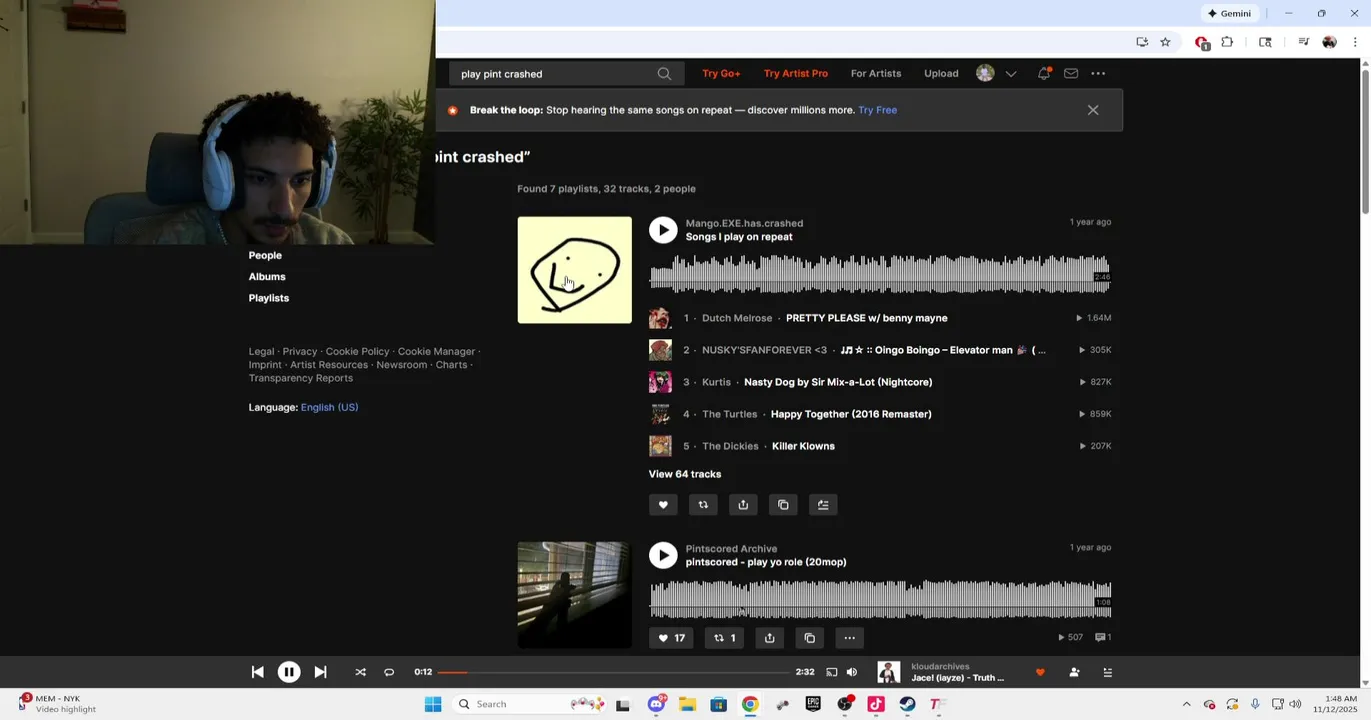Screen dimensions: 1371x720
Task: Click Upload in the header
Action: click(x=941, y=73)
